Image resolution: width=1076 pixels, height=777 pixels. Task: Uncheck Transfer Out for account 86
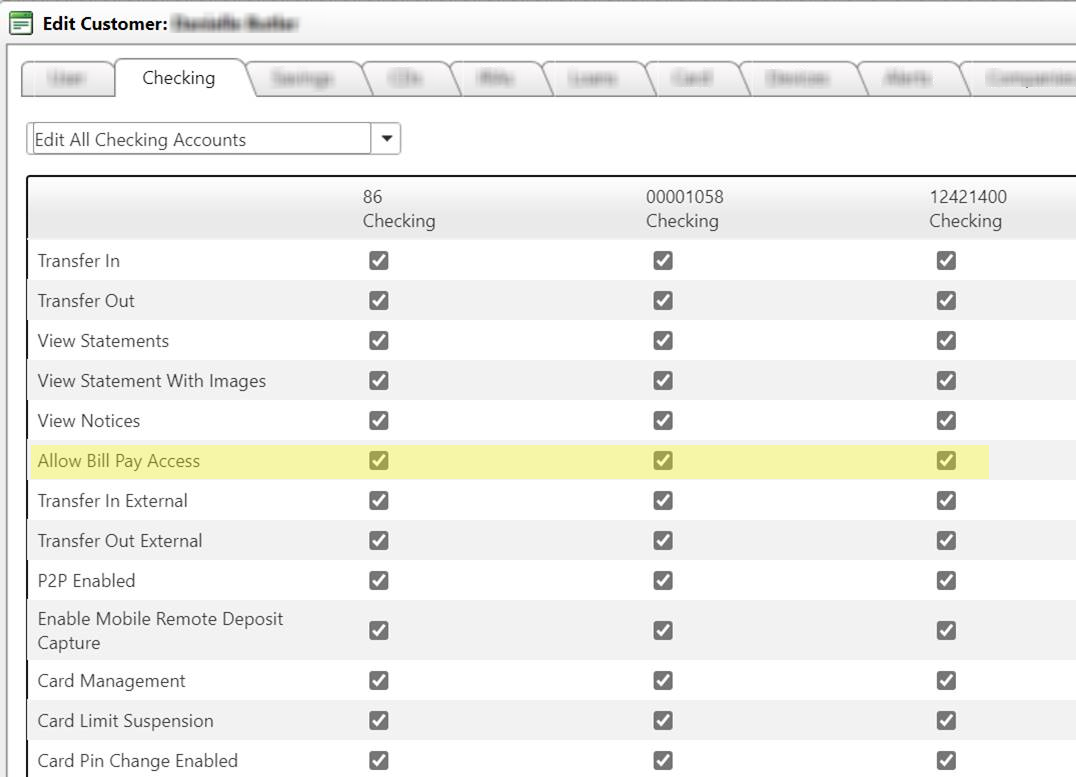(x=379, y=301)
